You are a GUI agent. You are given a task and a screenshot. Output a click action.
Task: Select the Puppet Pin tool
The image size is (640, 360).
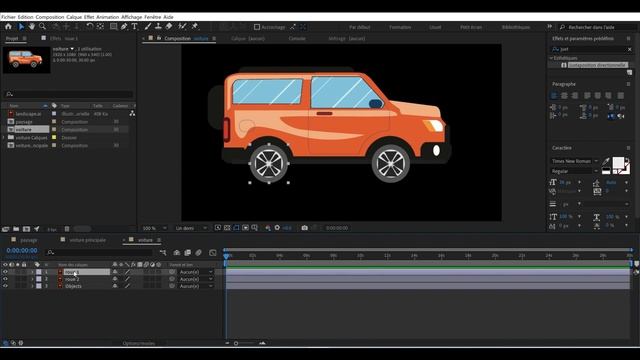point(195,27)
